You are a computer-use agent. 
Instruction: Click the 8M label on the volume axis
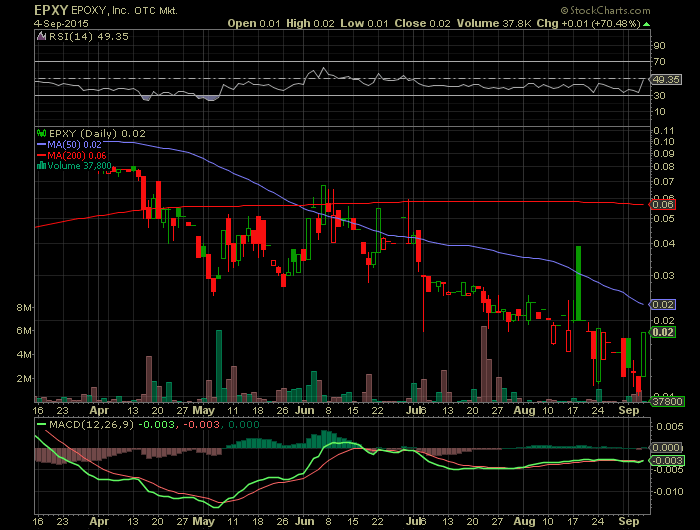(25, 308)
